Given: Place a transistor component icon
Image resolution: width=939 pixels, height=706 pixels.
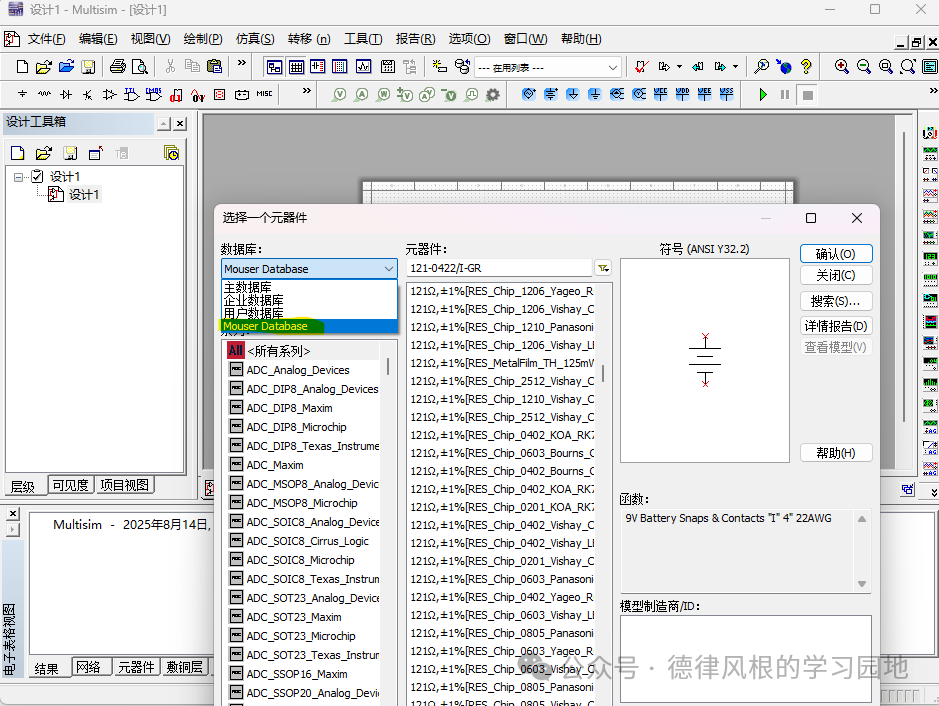Looking at the screenshot, I should pyautogui.click(x=87, y=94).
